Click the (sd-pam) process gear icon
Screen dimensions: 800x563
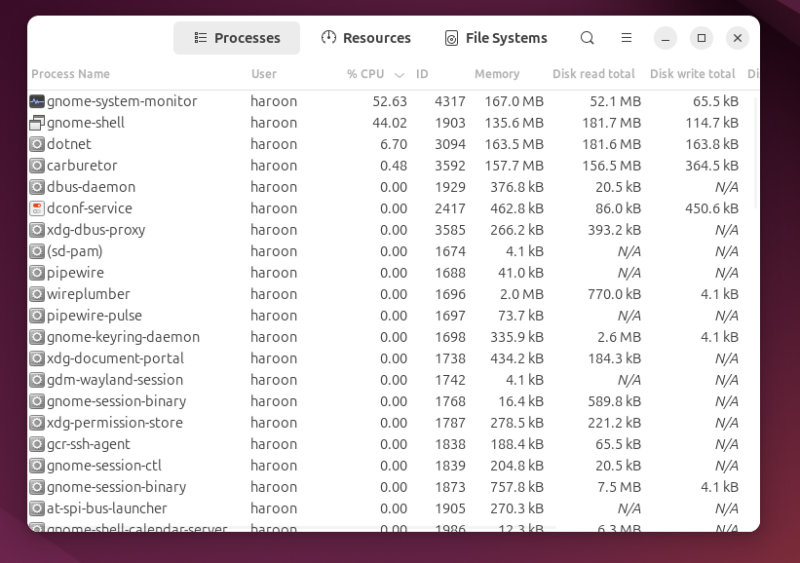[37, 251]
